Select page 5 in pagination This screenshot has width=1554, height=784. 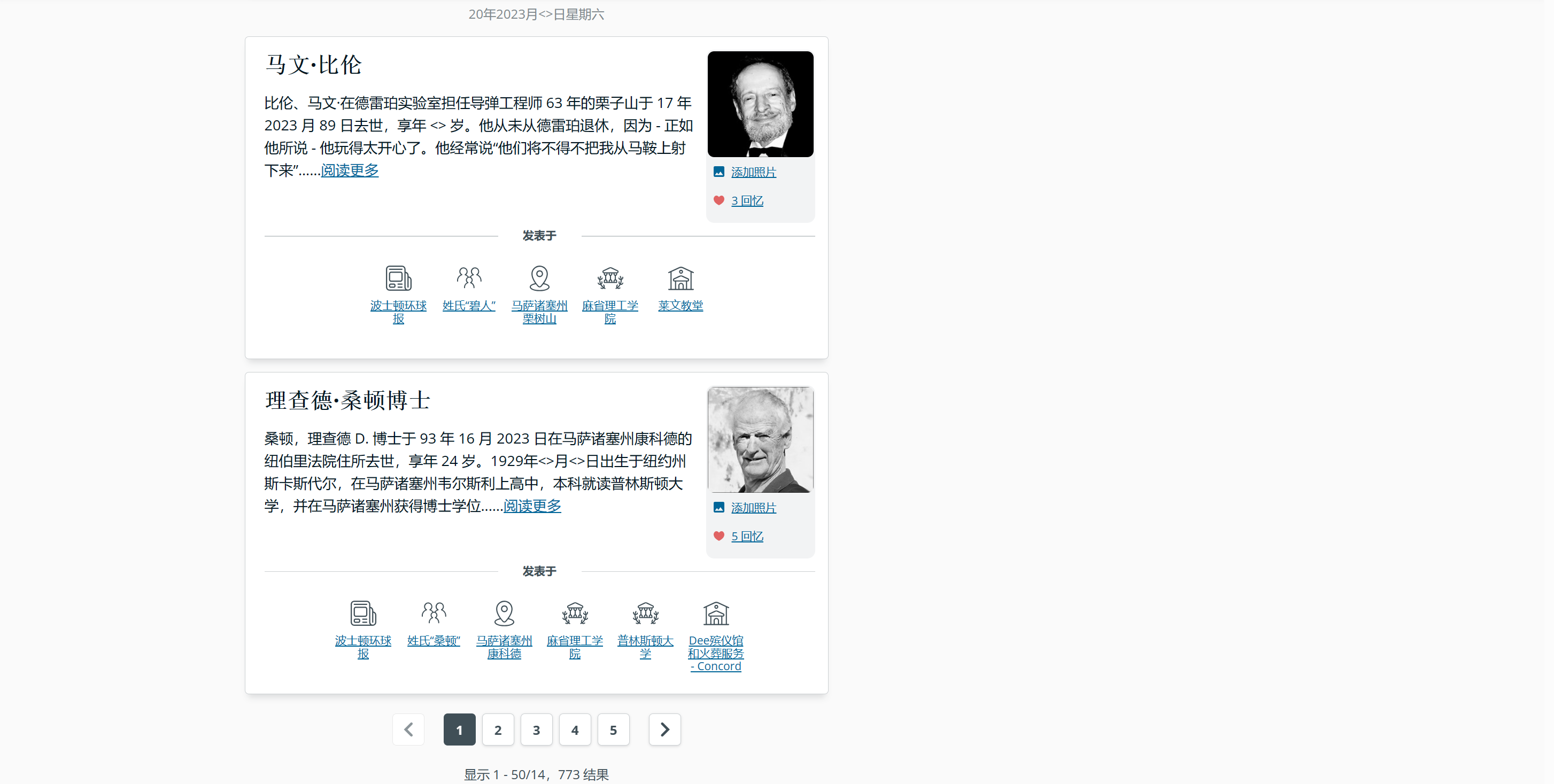613,729
